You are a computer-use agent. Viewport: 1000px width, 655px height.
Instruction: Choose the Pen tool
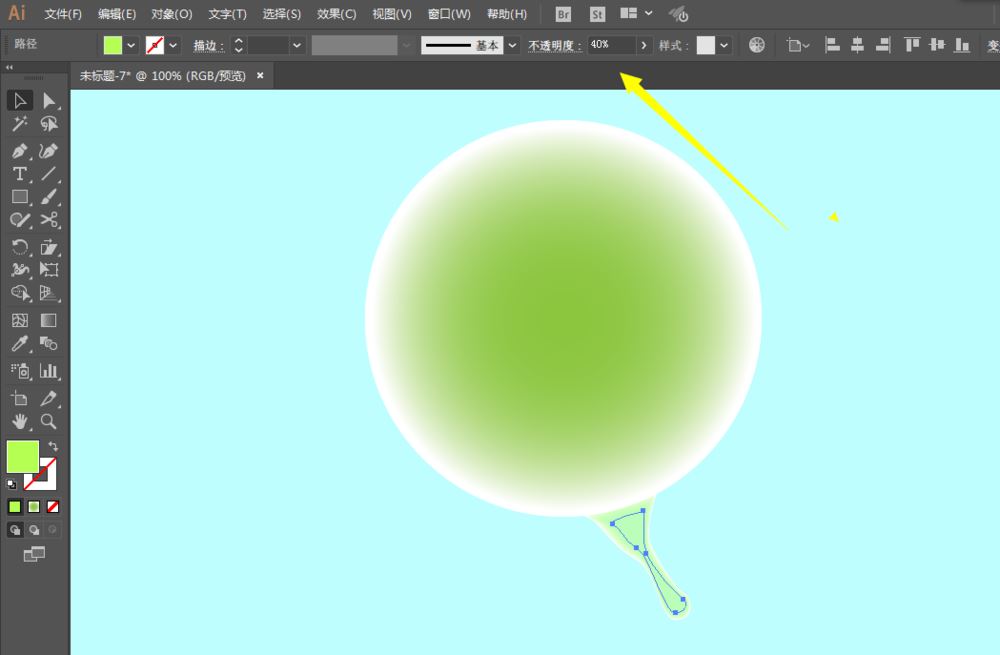pyautogui.click(x=18, y=150)
